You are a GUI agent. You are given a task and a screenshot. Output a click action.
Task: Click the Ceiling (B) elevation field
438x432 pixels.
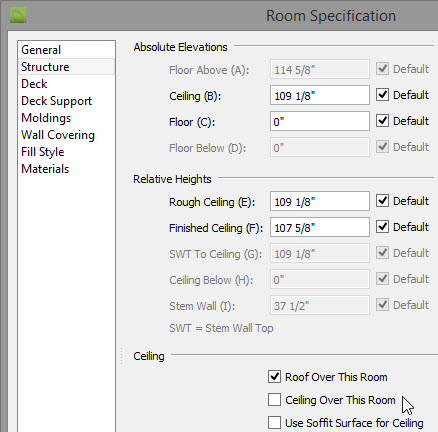tap(320, 95)
